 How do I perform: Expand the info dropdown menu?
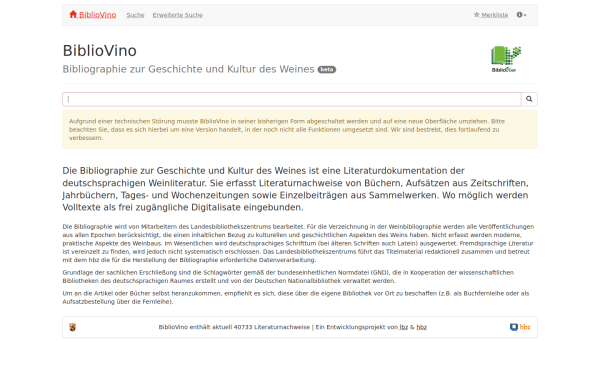522,15
